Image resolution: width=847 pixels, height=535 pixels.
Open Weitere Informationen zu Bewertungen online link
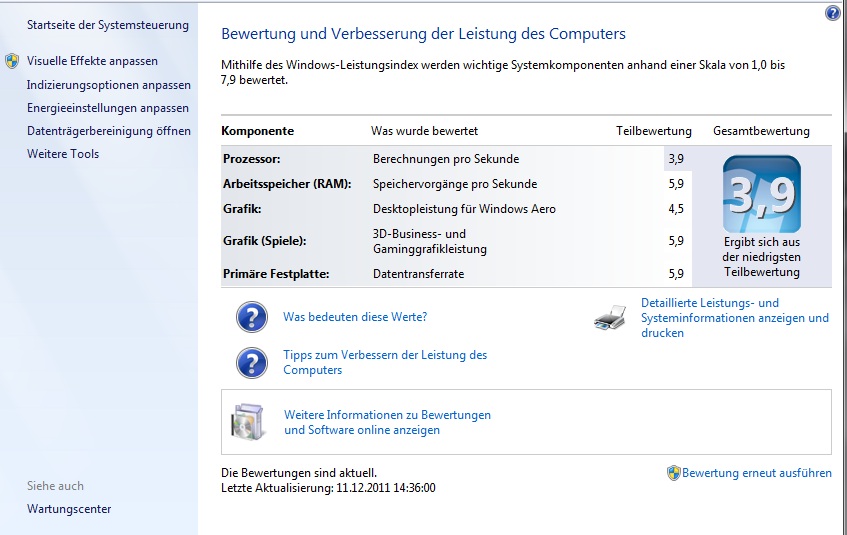387,422
